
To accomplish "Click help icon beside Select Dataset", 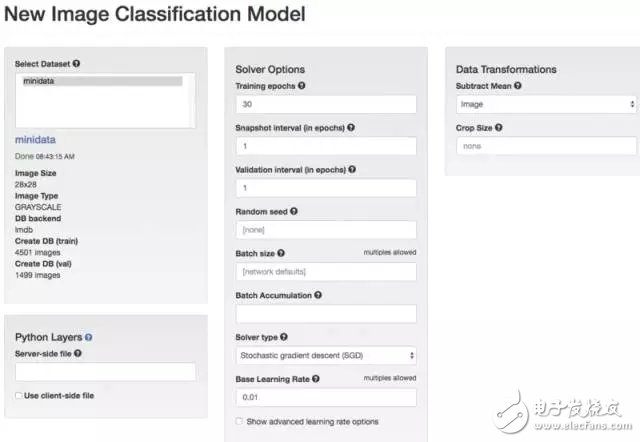I will (77, 64).
